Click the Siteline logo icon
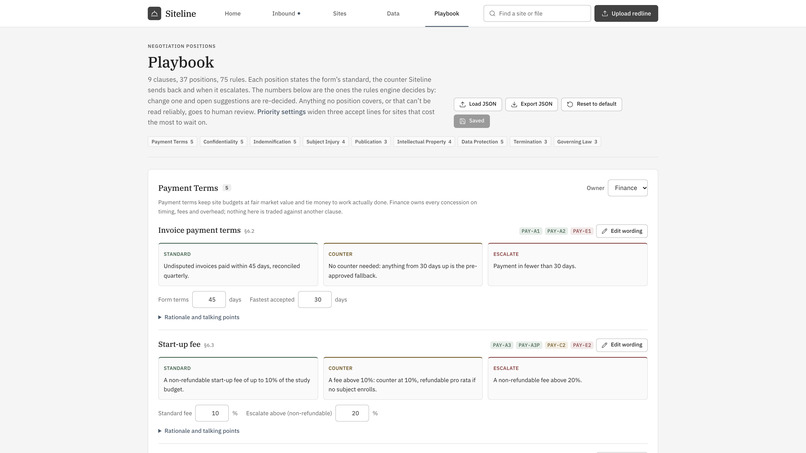806x453 pixels. click(x=154, y=13)
